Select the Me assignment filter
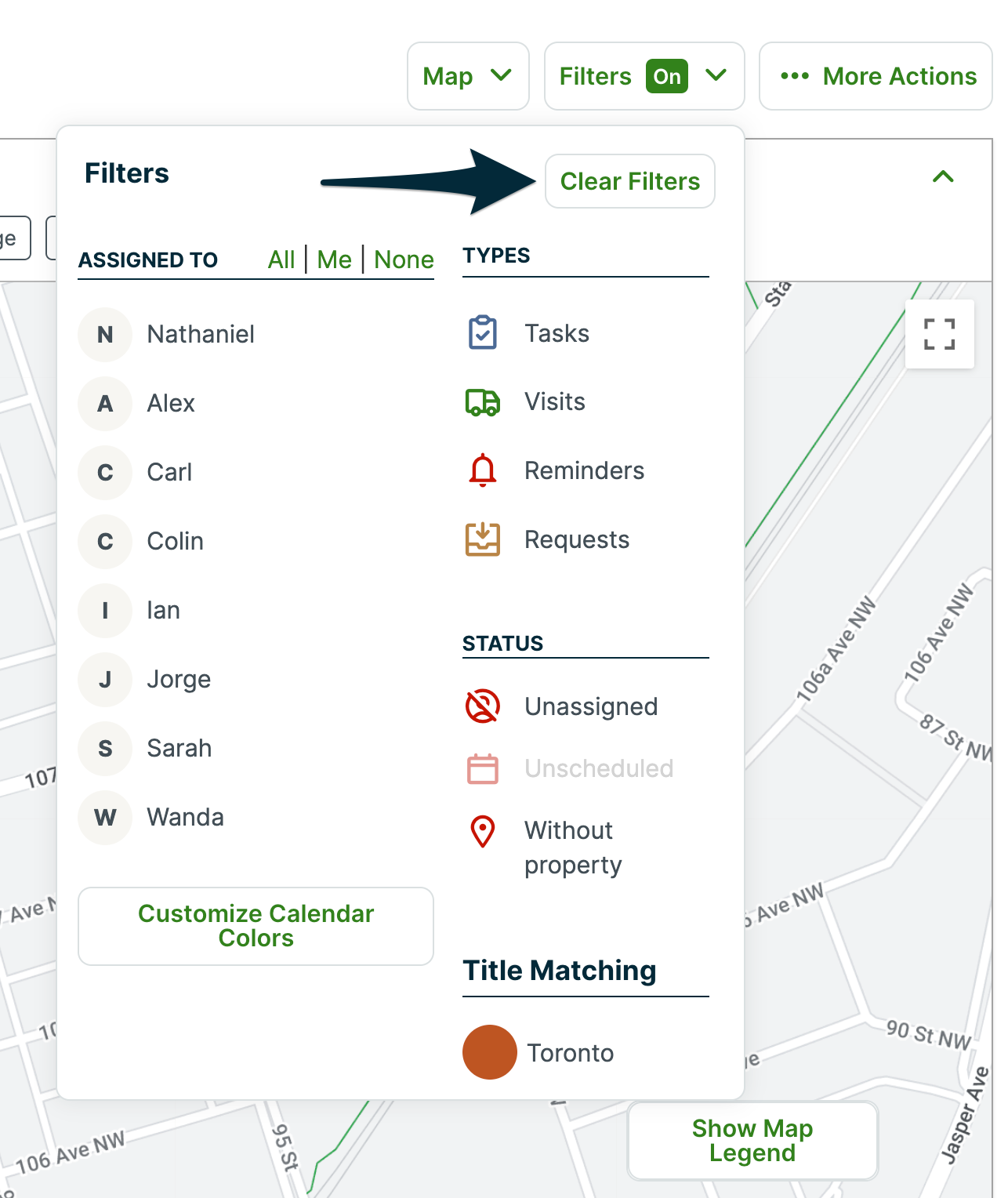This screenshot has width=1008, height=1198. 334,260
